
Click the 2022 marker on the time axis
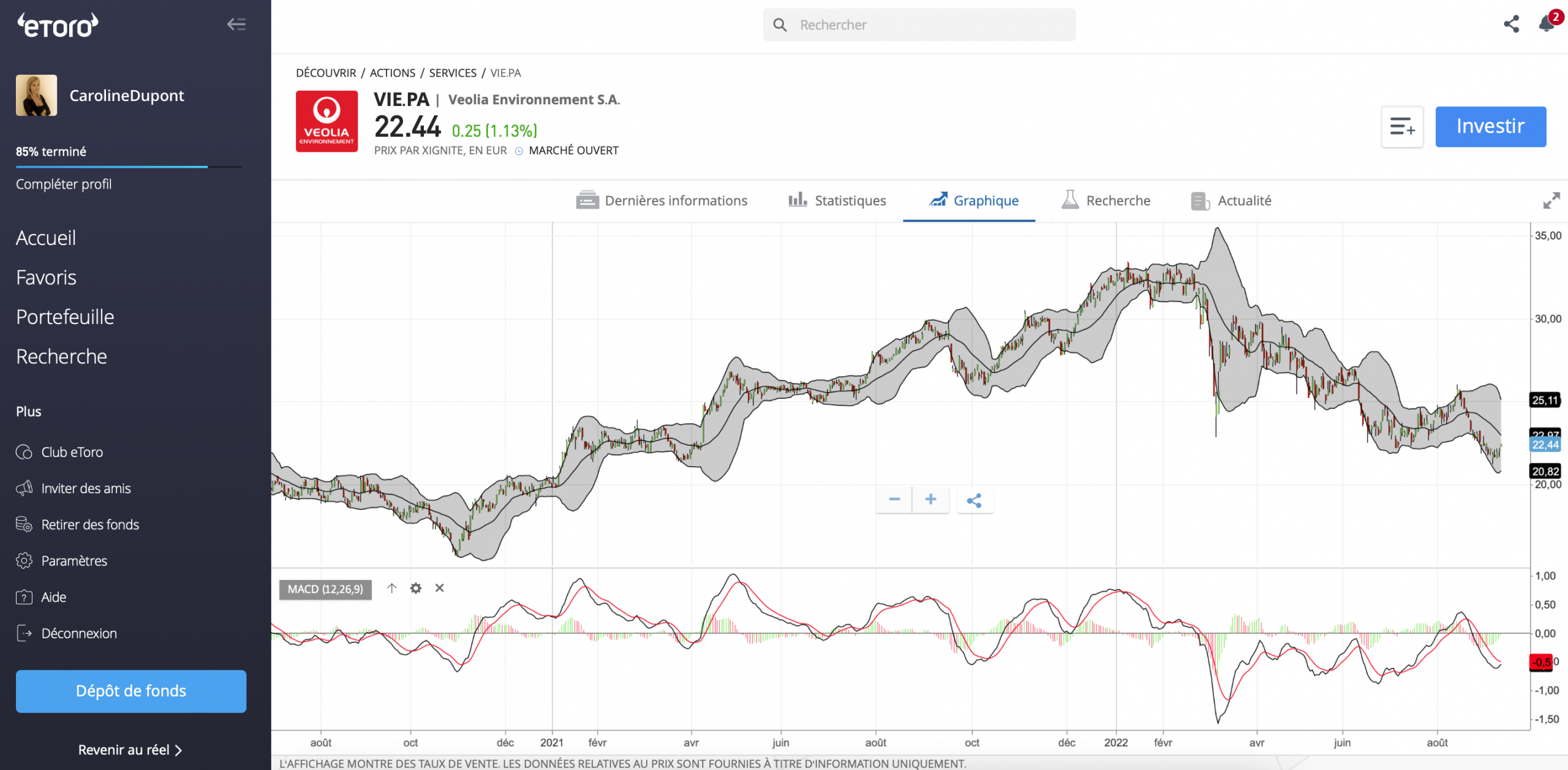pyautogui.click(x=1115, y=742)
